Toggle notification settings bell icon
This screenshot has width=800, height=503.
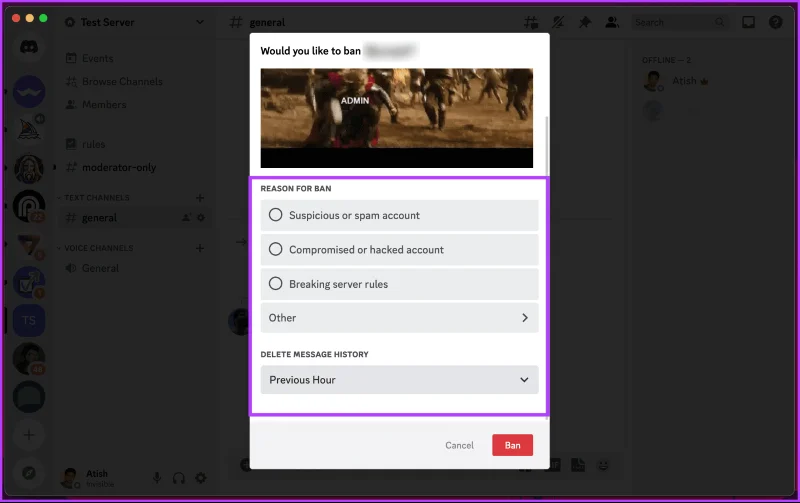pos(558,22)
